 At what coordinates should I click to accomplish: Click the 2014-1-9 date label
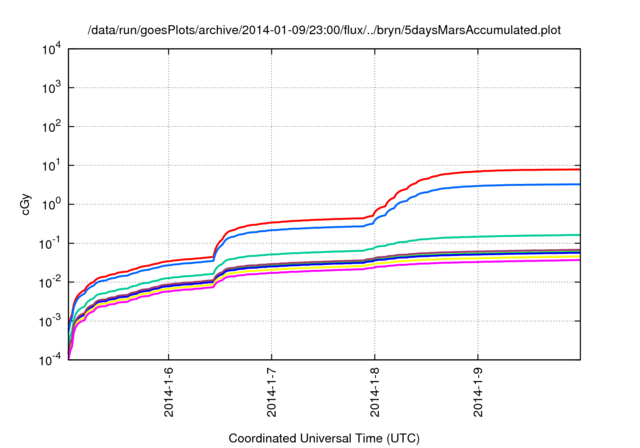[478, 392]
